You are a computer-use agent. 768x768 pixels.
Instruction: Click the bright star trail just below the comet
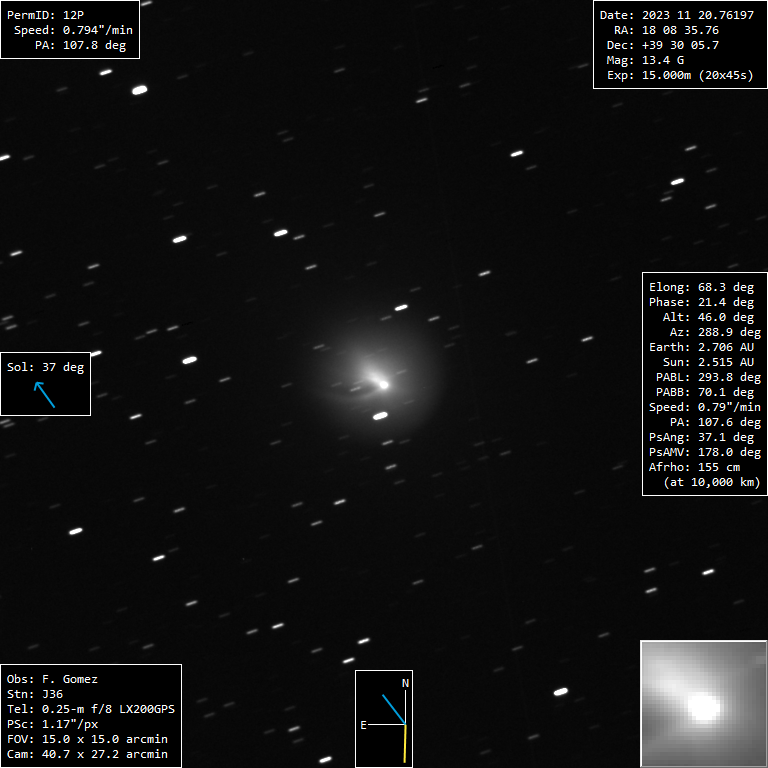(x=380, y=416)
